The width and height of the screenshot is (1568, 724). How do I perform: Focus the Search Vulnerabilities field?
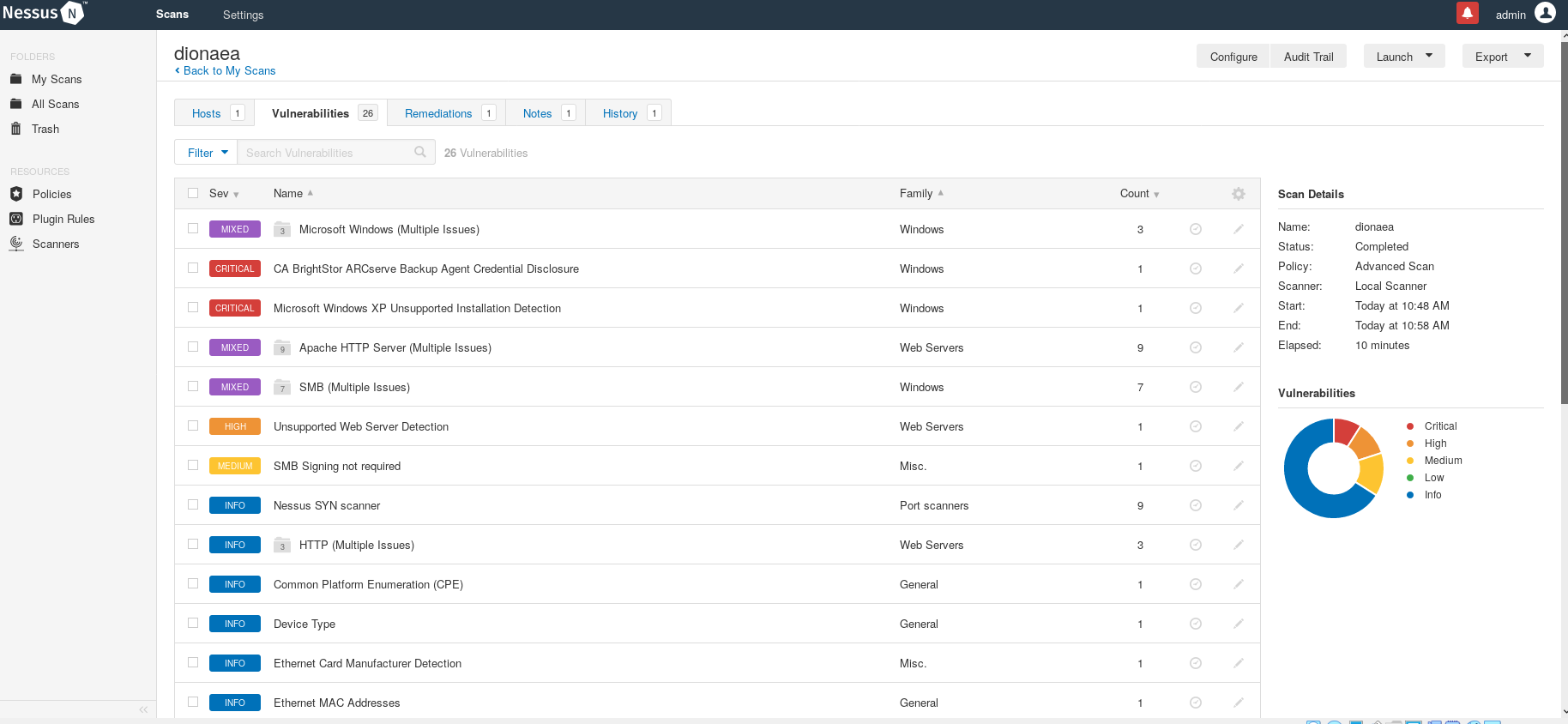click(335, 152)
